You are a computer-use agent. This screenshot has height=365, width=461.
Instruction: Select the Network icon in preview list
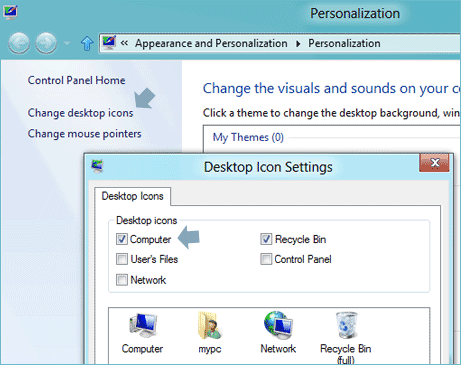[278, 333]
